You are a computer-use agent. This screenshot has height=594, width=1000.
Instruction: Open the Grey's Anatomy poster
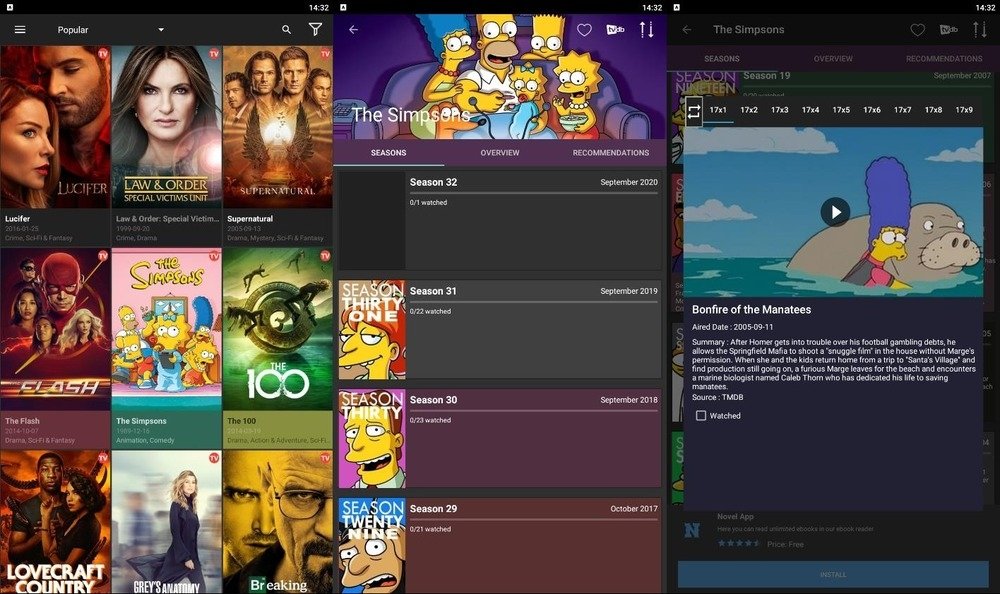point(166,522)
